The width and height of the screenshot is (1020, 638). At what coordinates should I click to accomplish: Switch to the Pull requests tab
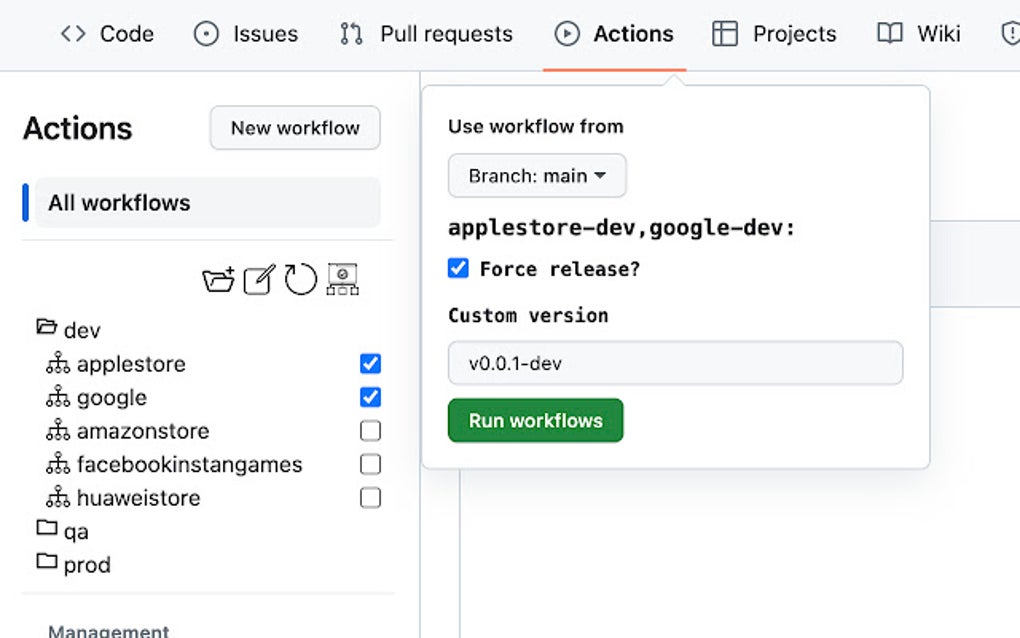[x=427, y=34]
